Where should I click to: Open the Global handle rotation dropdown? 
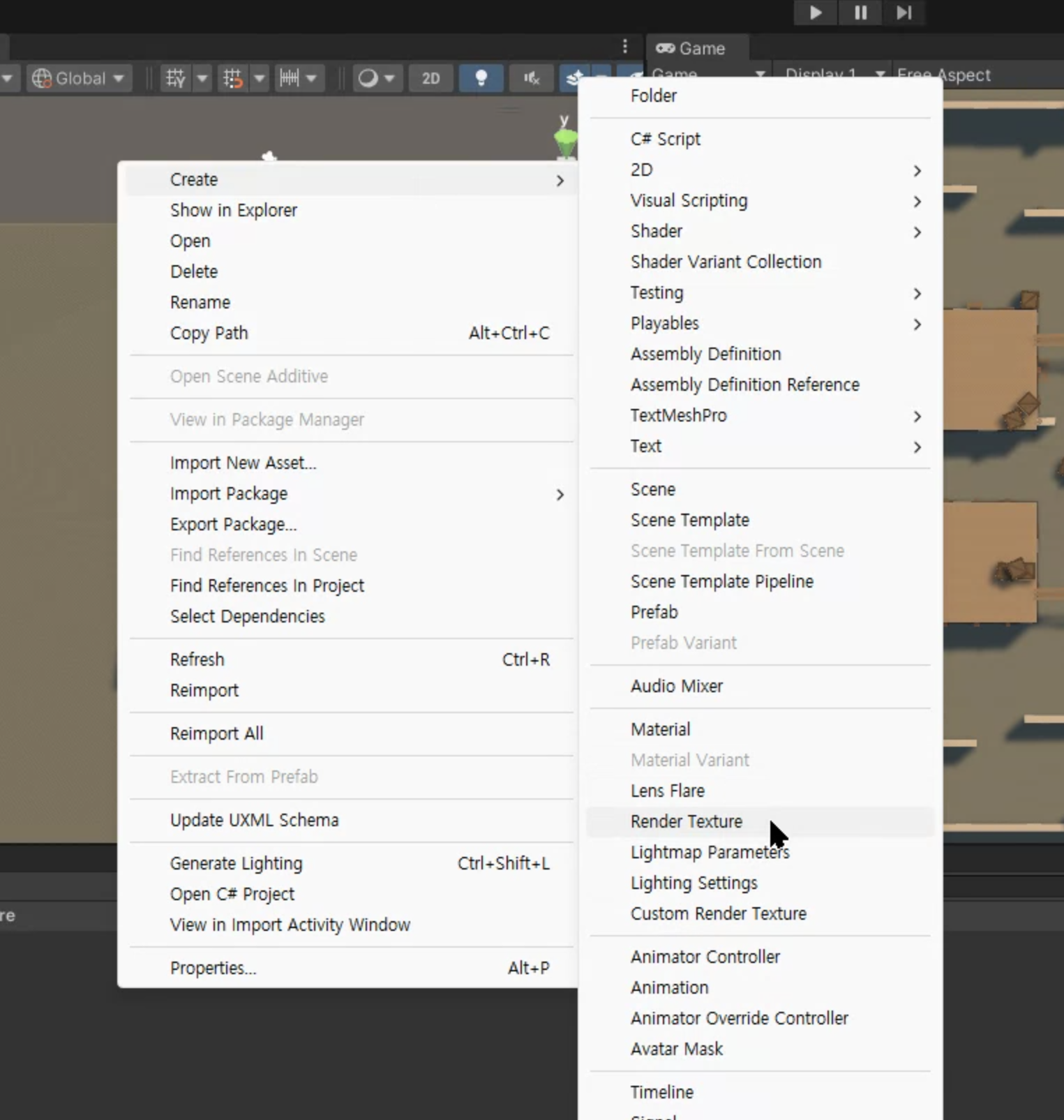(x=79, y=78)
